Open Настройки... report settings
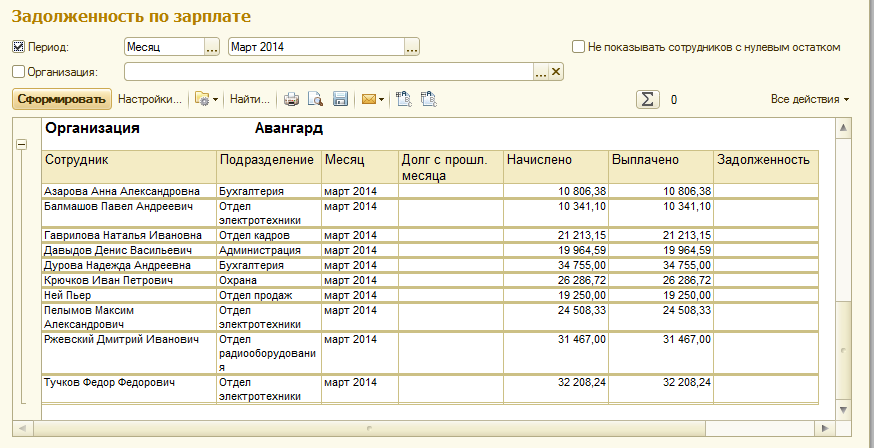 [x=150, y=99]
